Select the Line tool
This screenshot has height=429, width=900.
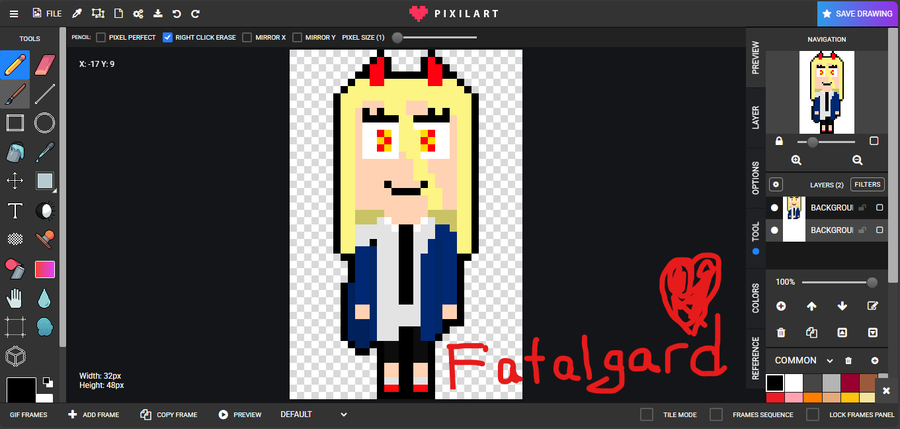click(45, 94)
